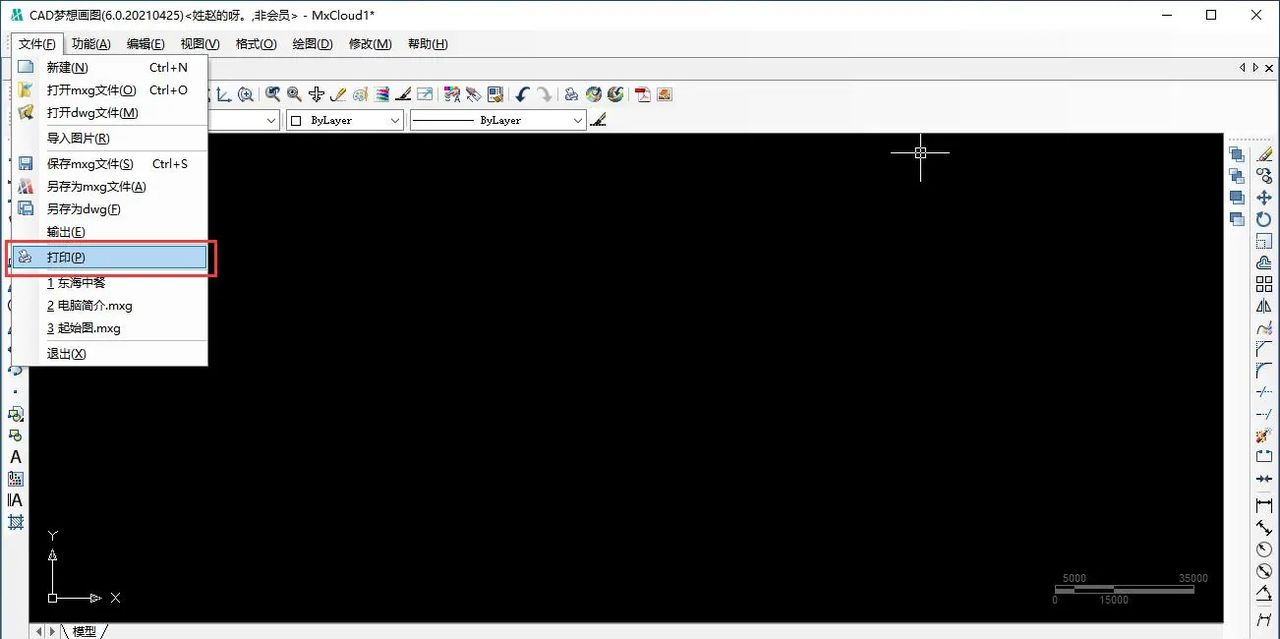
Task: Open the 功能(A) menu
Action: pos(91,44)
